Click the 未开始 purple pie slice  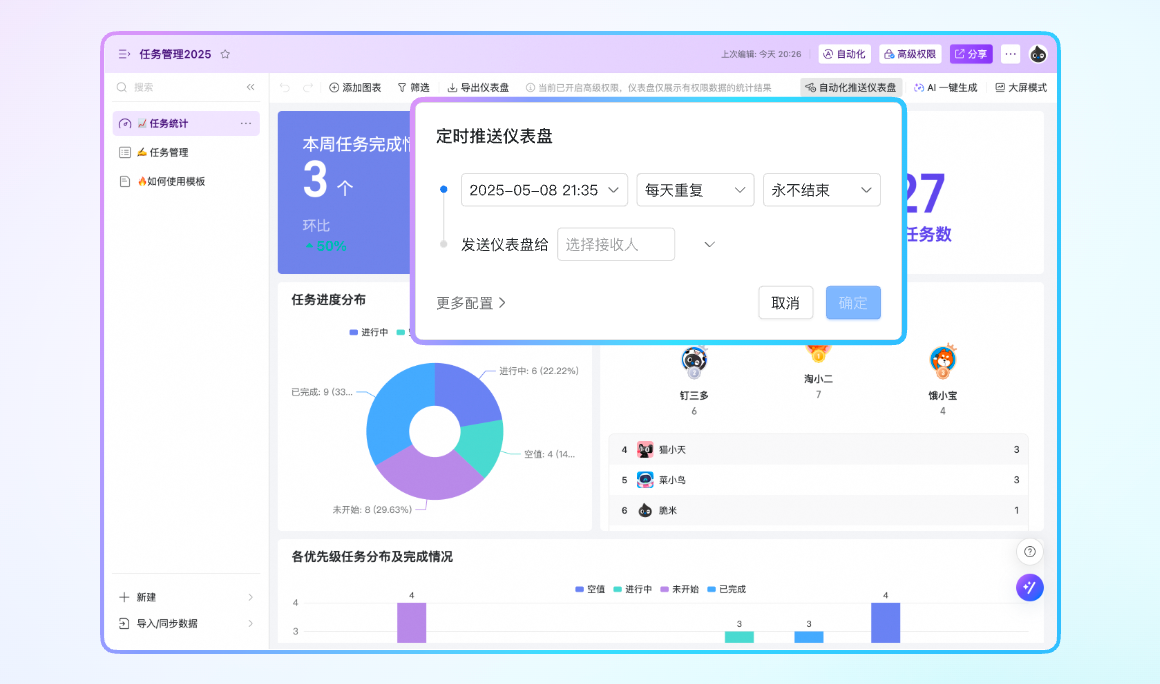pos(431,473)
